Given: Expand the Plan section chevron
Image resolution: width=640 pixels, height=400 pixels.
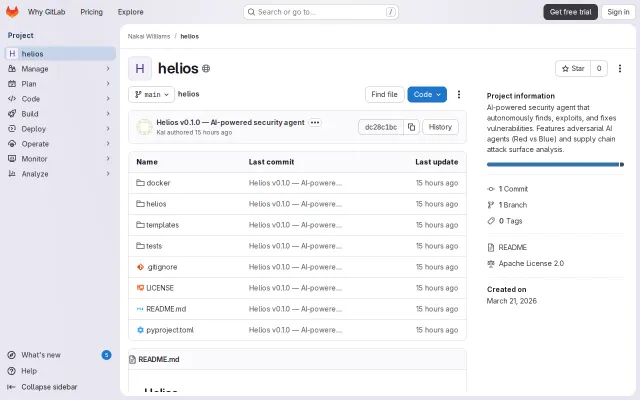Looking at the screenshot, I should click(x=108, y=84).
